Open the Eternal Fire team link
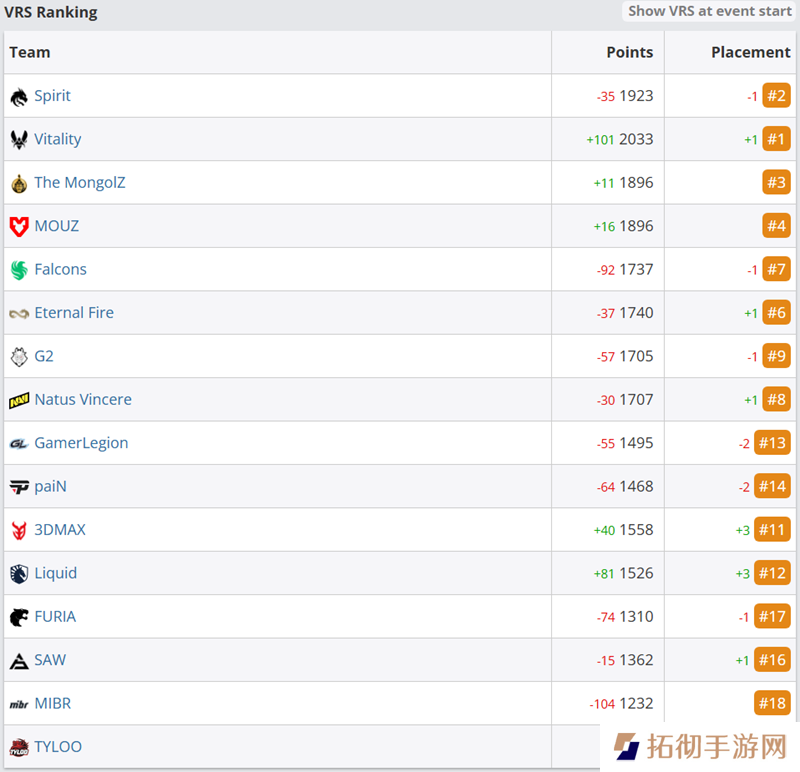 (74, 312)
